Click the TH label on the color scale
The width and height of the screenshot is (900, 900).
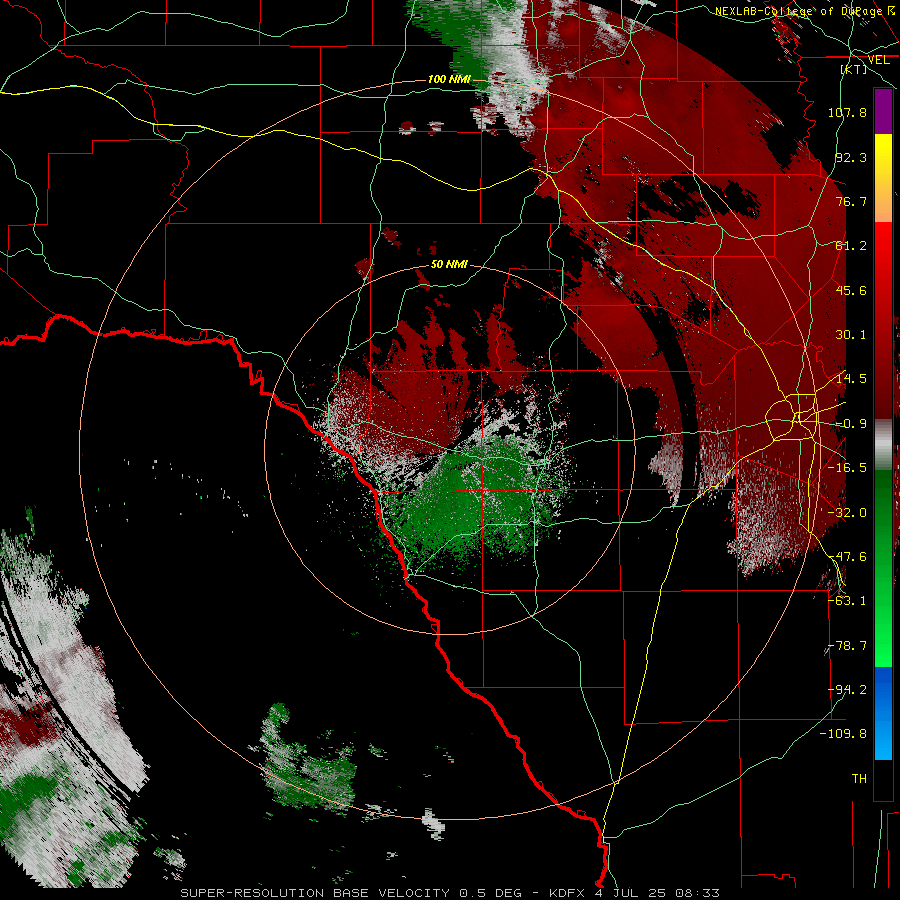pyautogui.click(x=859, y=779)
